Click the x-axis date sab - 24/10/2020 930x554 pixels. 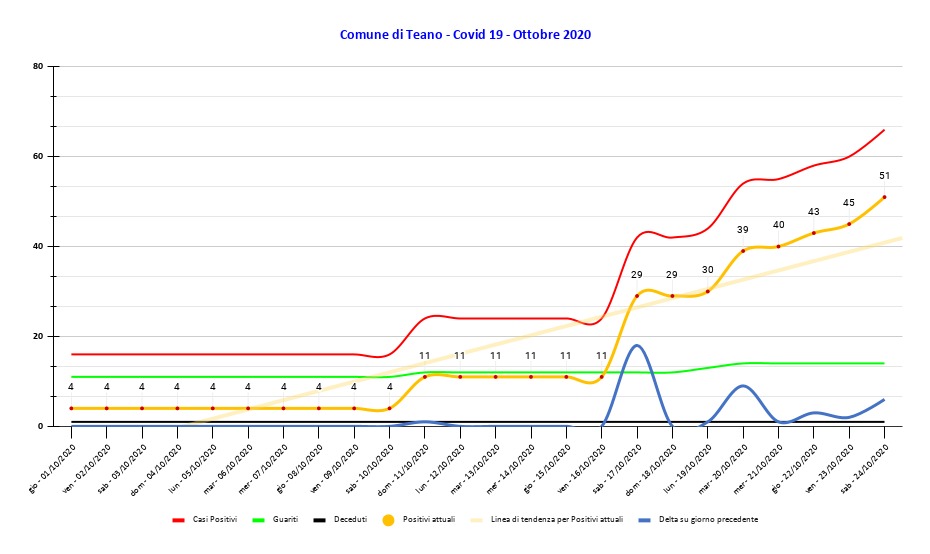(x=865, y=469)
